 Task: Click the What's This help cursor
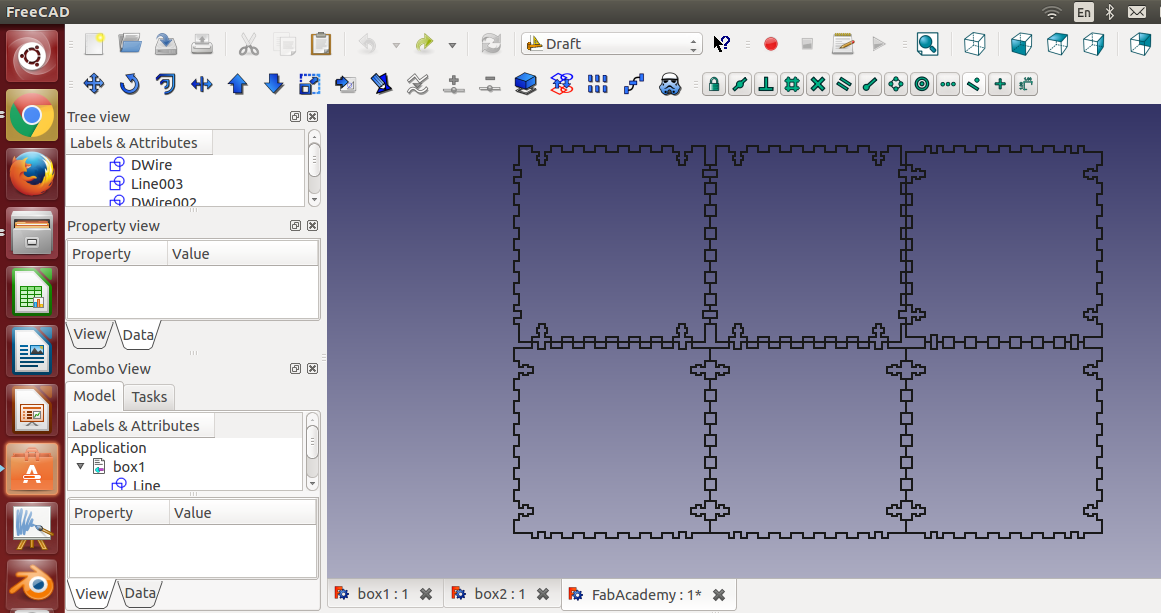point(721,44)
